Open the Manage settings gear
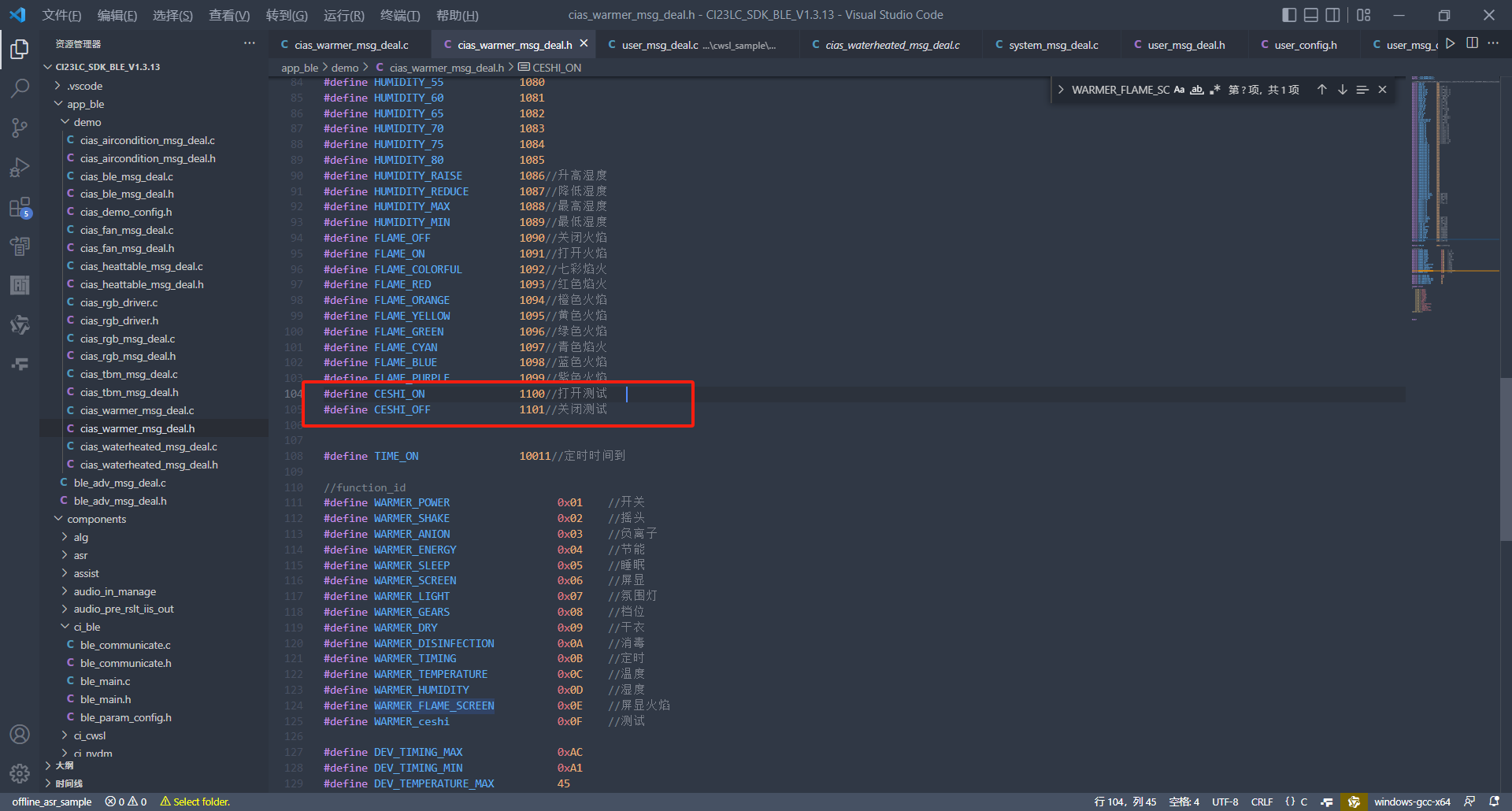 (x=20, y=773)
